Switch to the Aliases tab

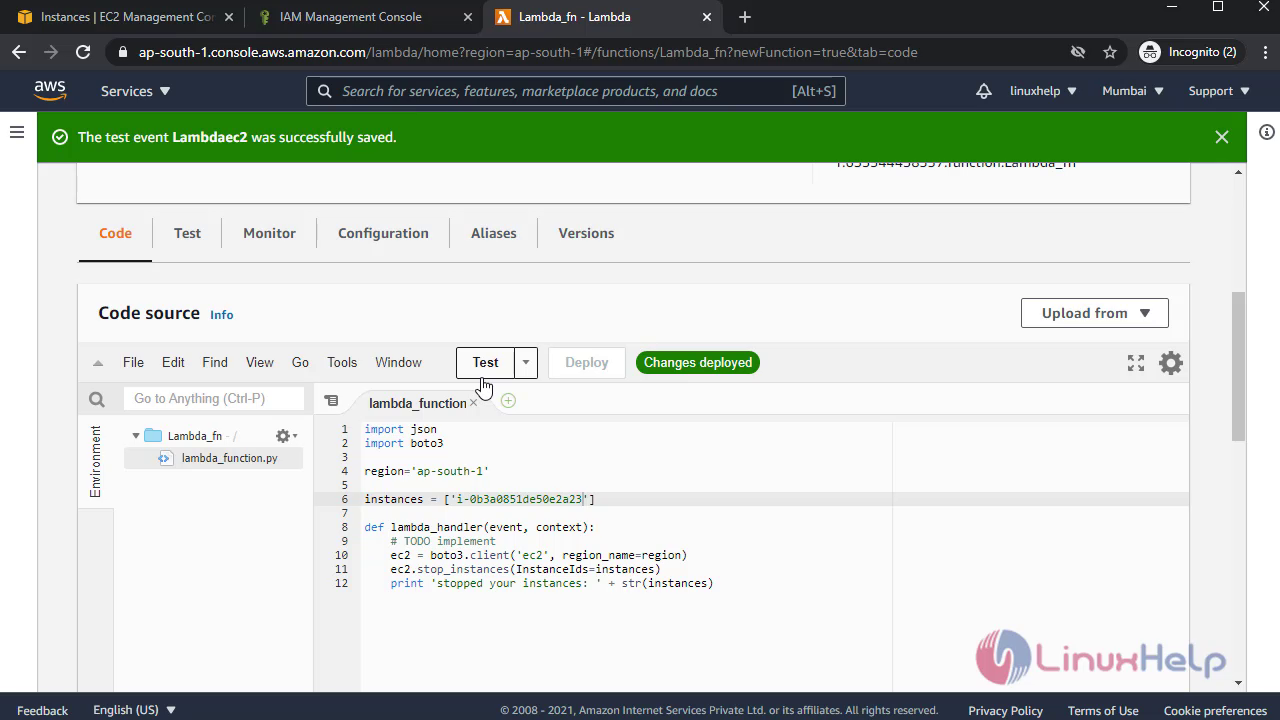click(x=494, y=233)
